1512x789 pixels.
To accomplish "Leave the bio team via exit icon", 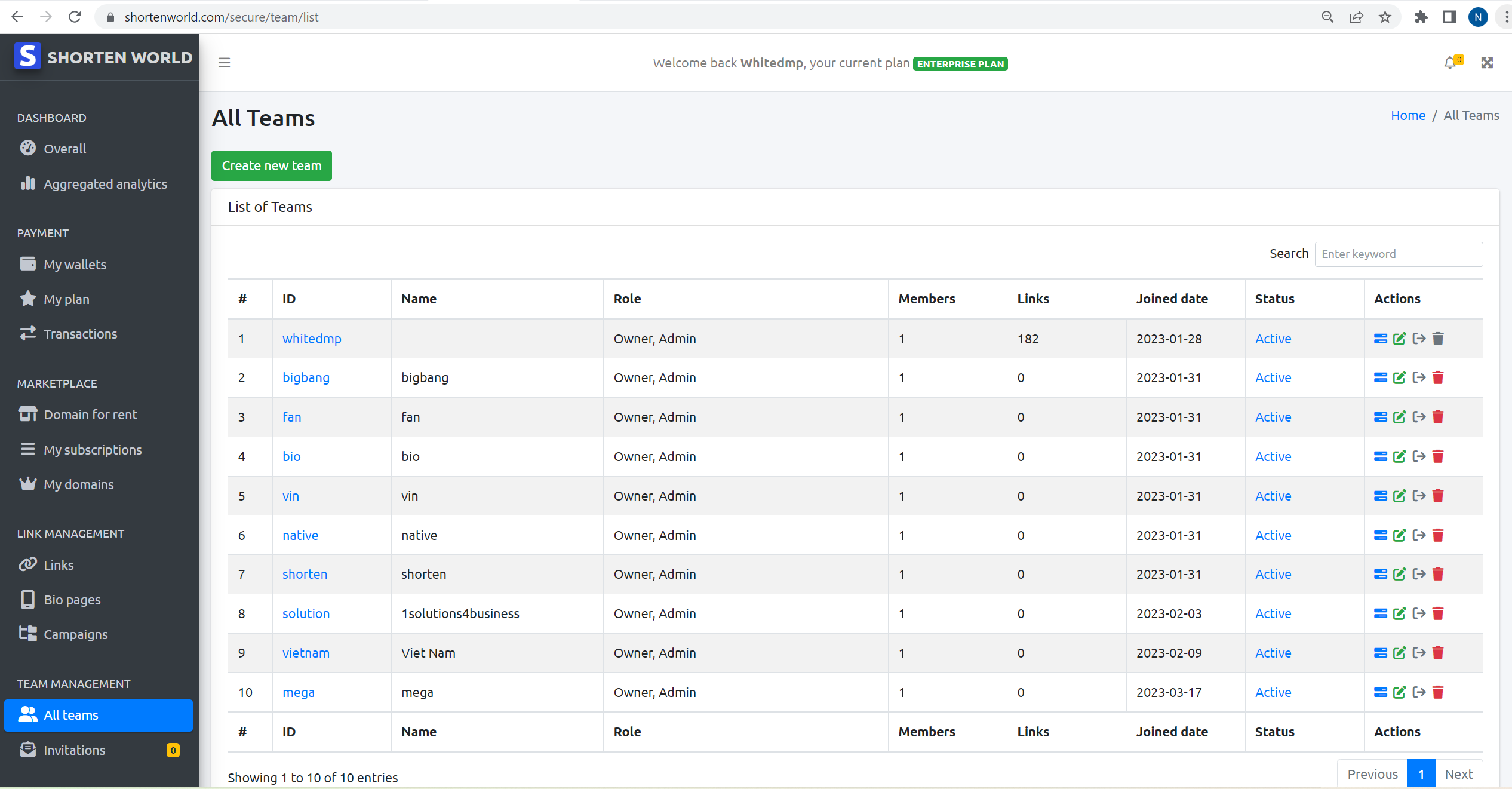I will coord(1419,456).
